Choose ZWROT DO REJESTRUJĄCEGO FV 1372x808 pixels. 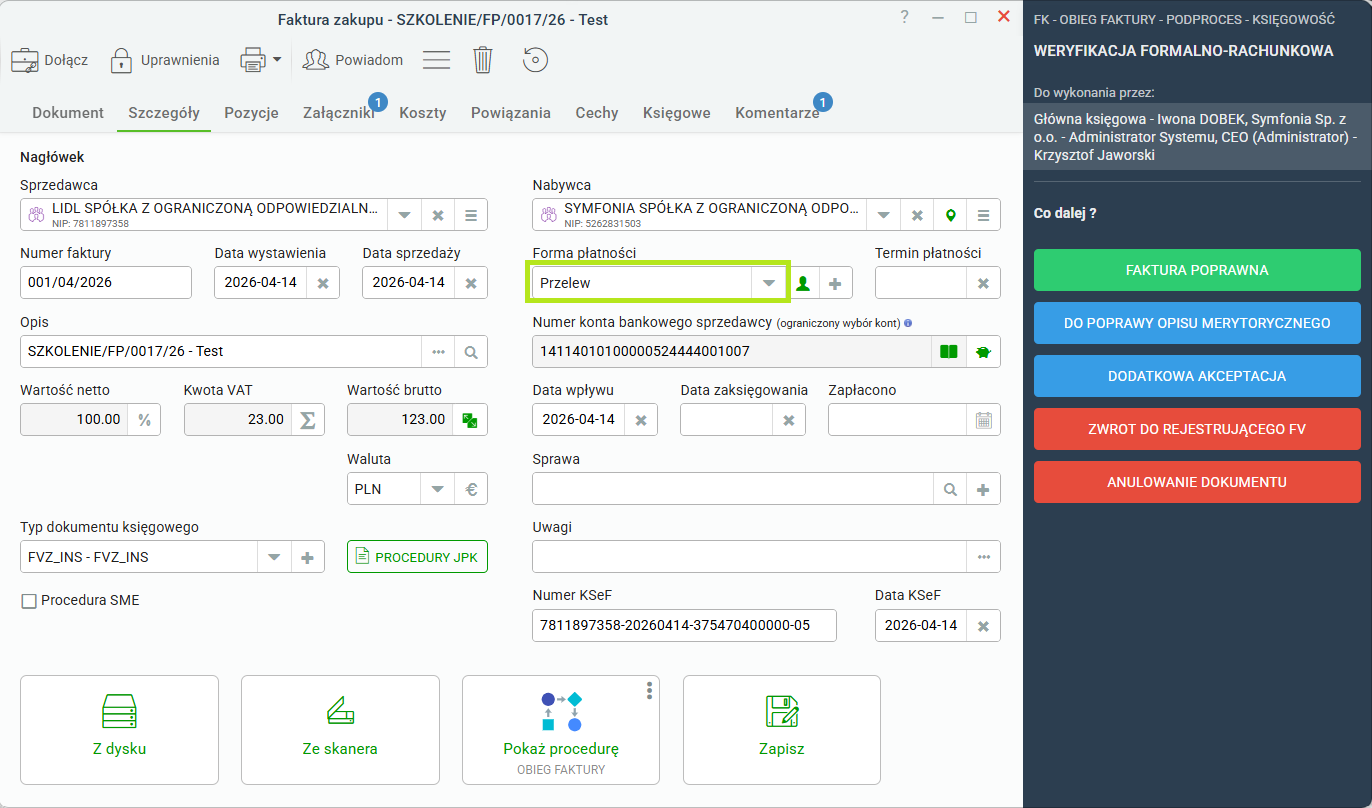tap(1197, 429)
